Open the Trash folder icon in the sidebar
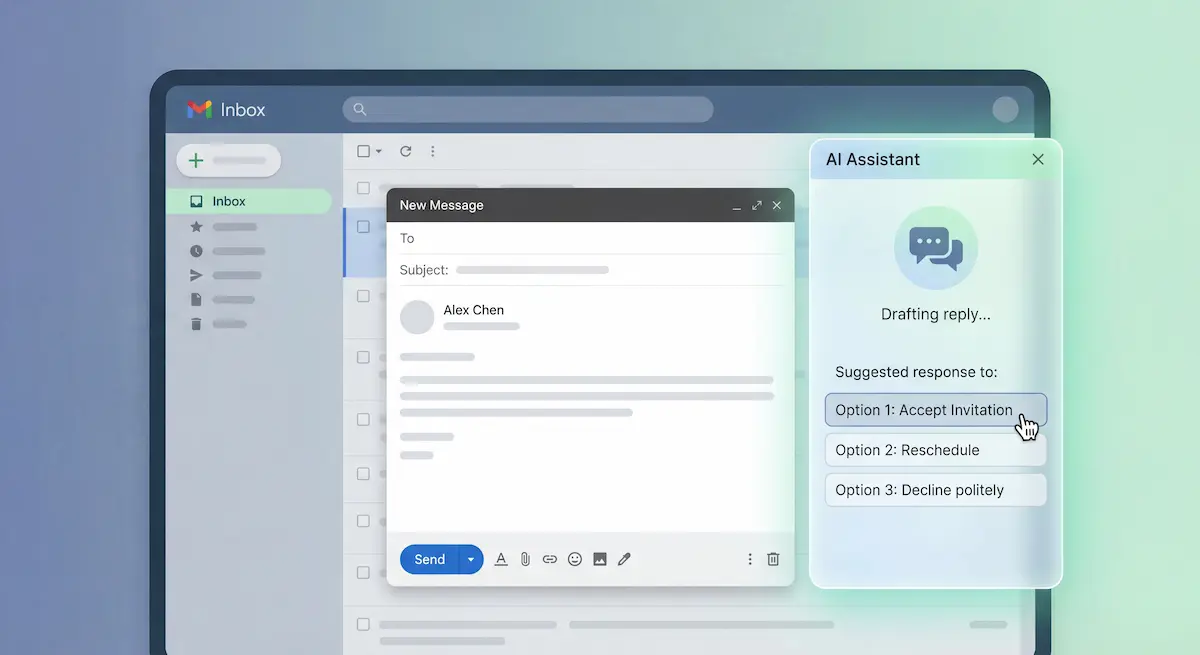 [196, 323]
